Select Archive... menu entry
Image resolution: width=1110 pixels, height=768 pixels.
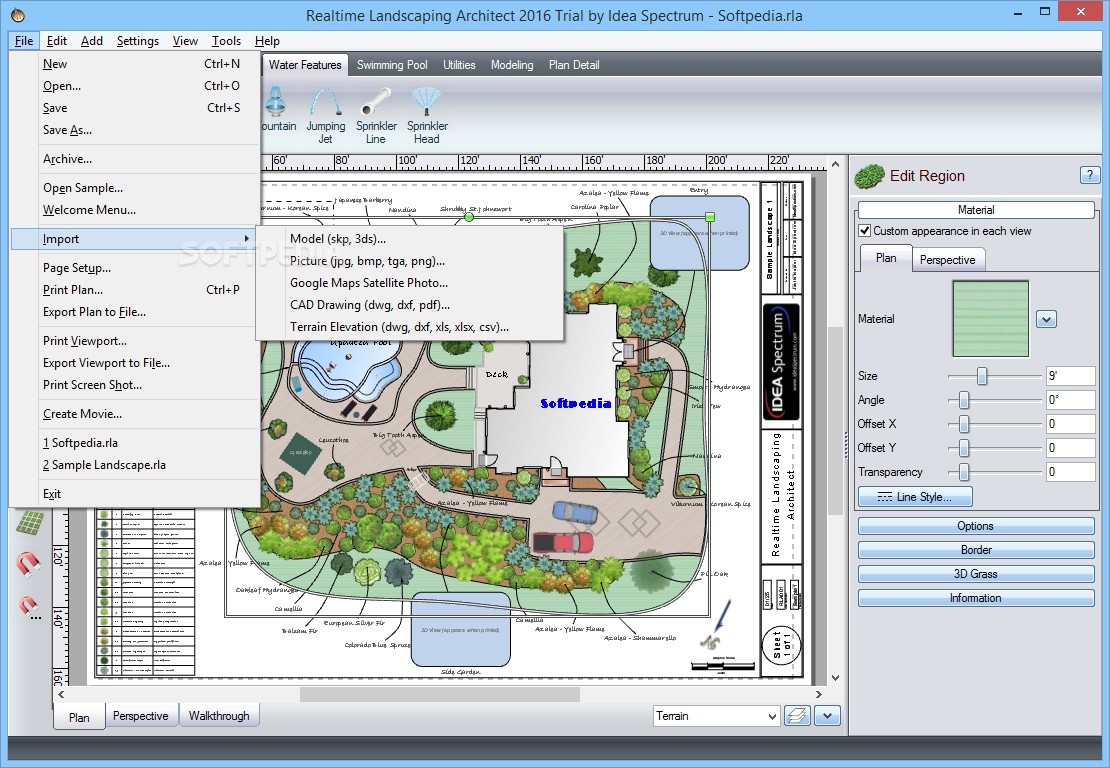[x=135, y=159]
